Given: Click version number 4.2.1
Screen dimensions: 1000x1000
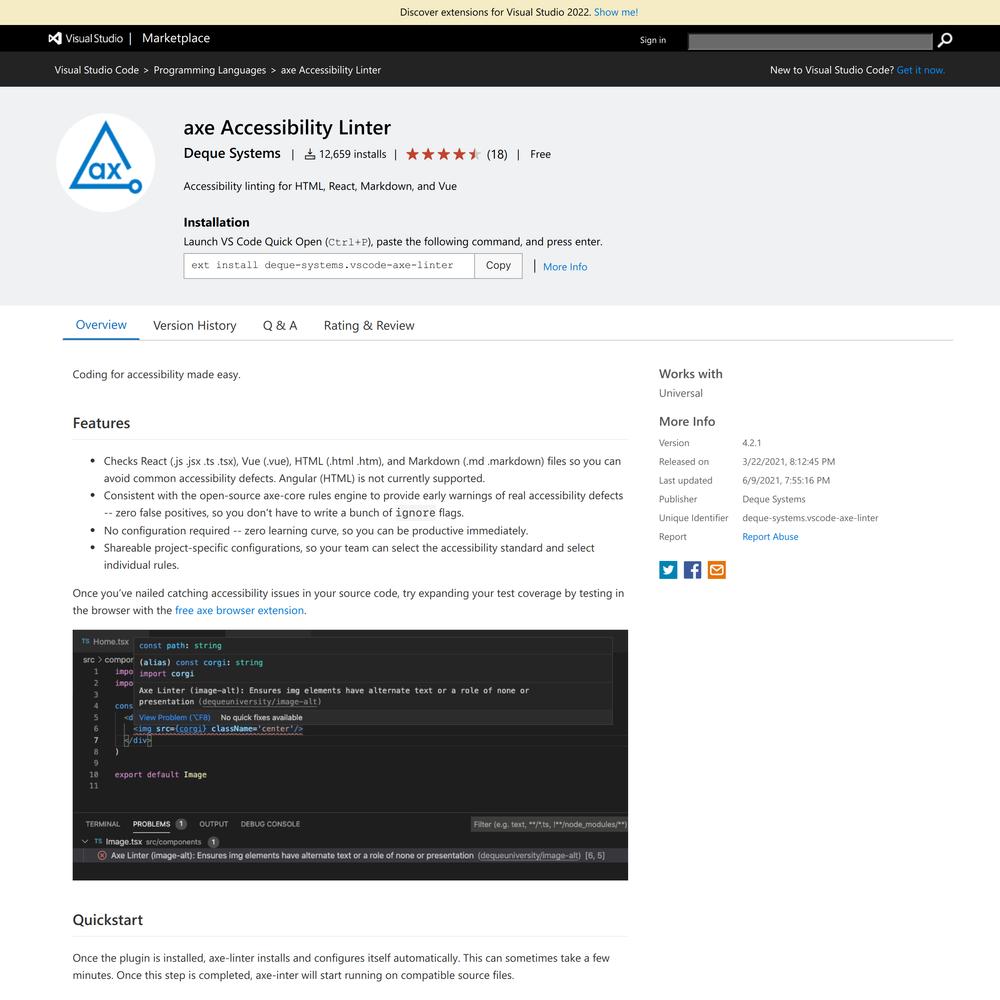Looking at the screenshot, I should point(751,443).
